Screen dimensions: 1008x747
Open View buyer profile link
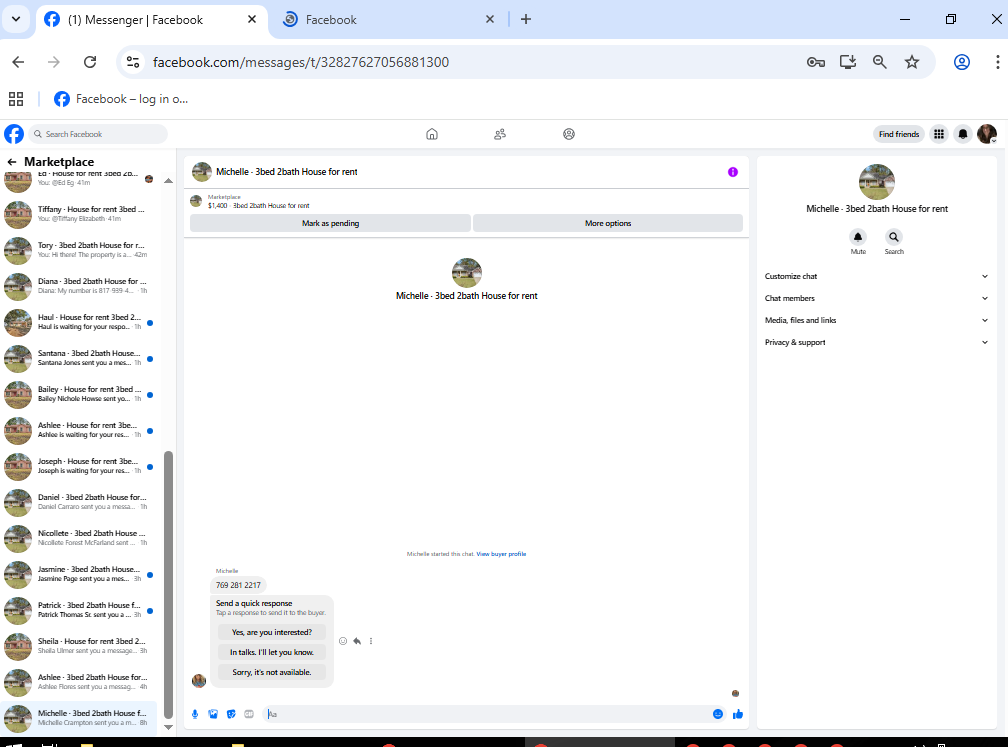point(501,554)
